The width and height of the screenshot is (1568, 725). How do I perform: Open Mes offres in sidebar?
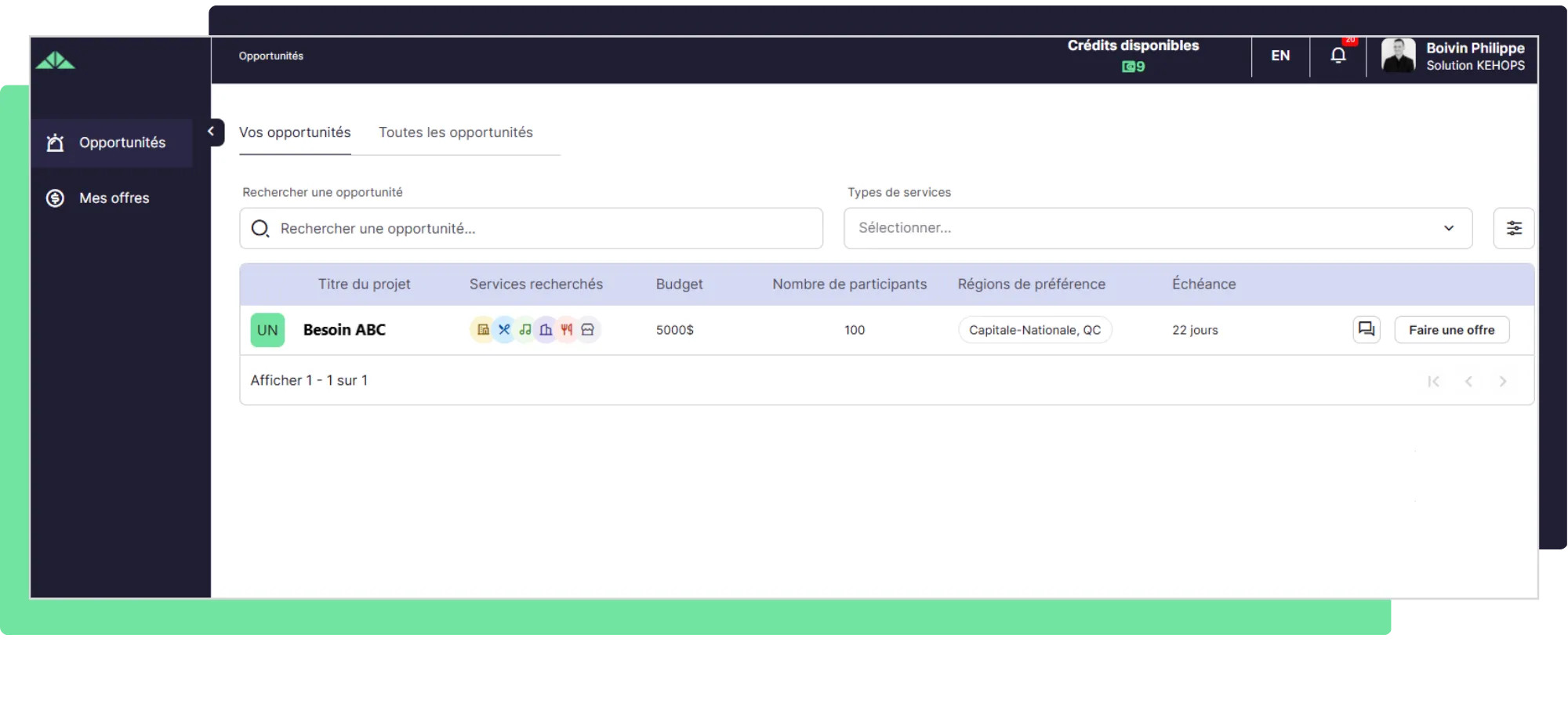point(114,198)
